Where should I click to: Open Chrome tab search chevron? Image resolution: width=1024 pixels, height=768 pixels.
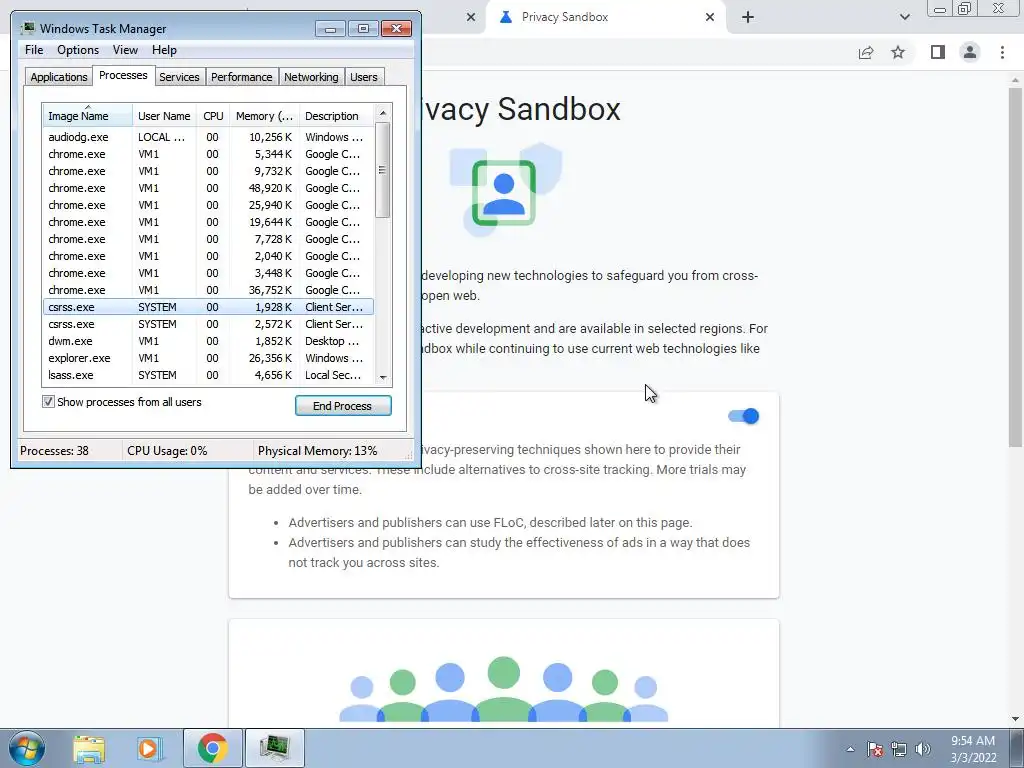pyautogui.click(x=904, y=18)
